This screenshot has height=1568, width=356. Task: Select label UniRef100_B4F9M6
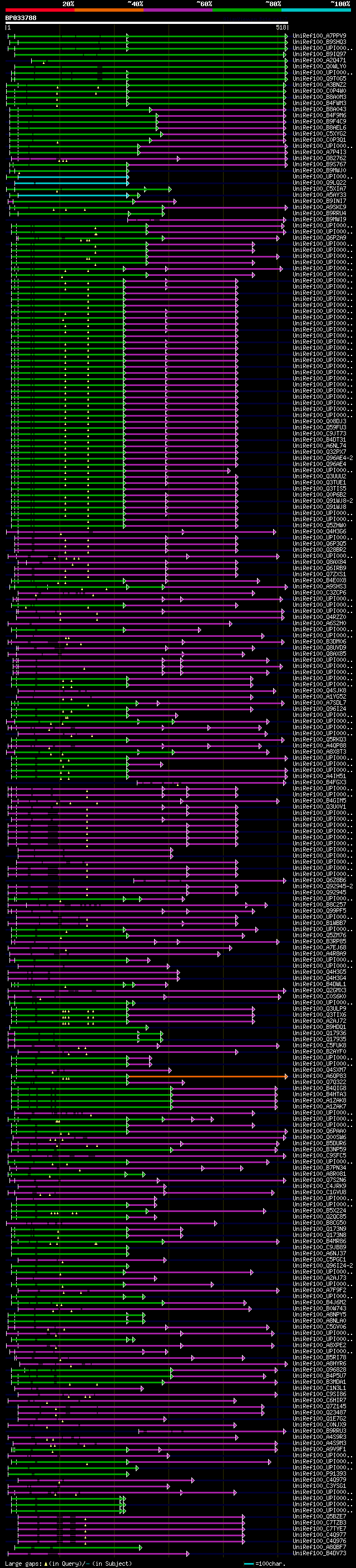[319, 115]
